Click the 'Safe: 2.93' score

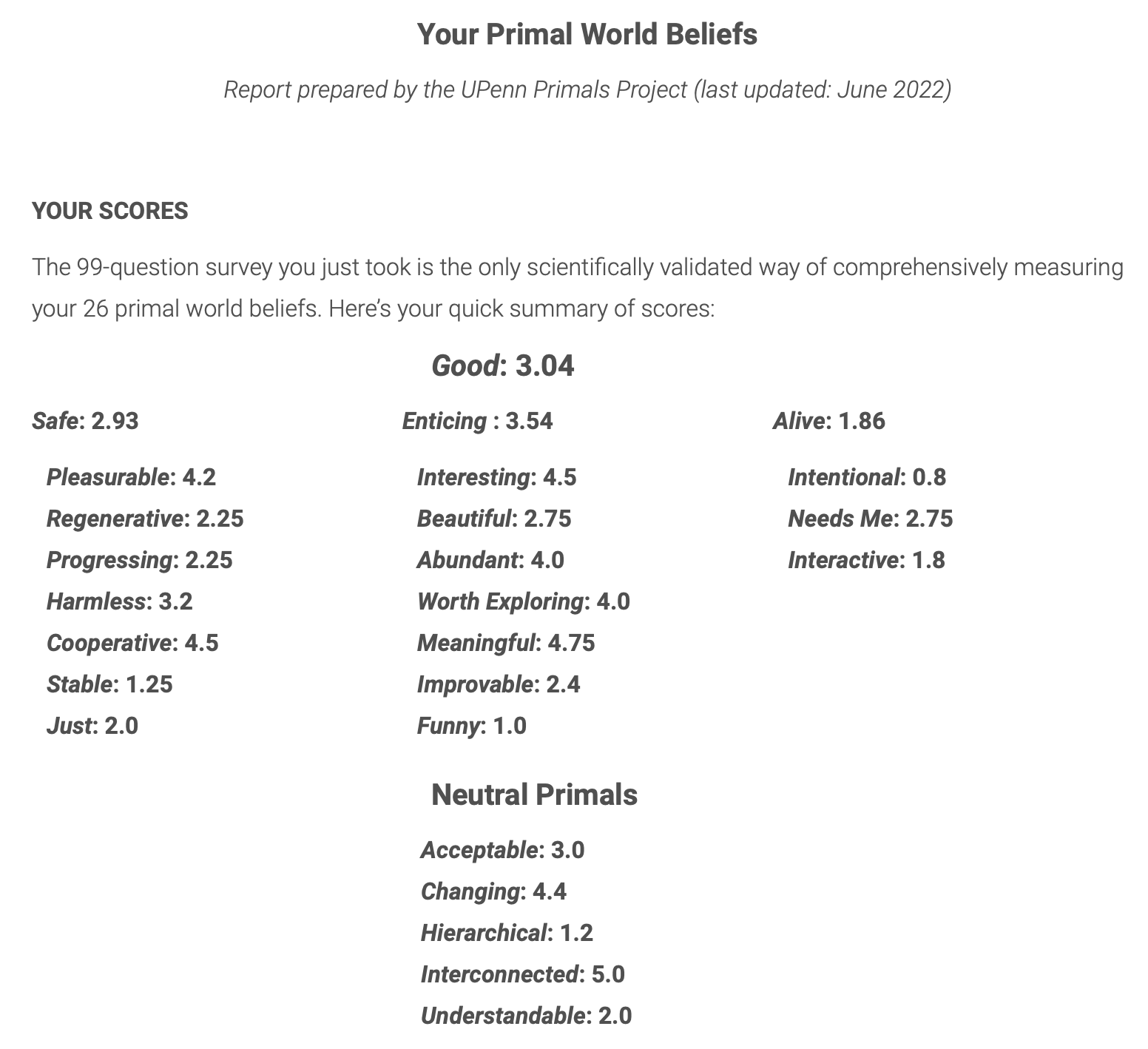85,421
